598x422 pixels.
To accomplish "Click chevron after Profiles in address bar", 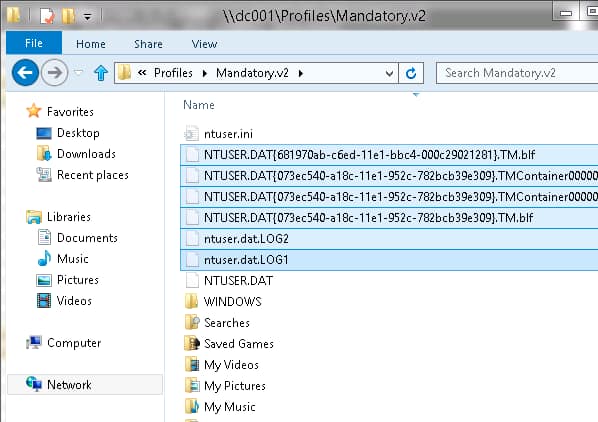I will coord(205,73).
